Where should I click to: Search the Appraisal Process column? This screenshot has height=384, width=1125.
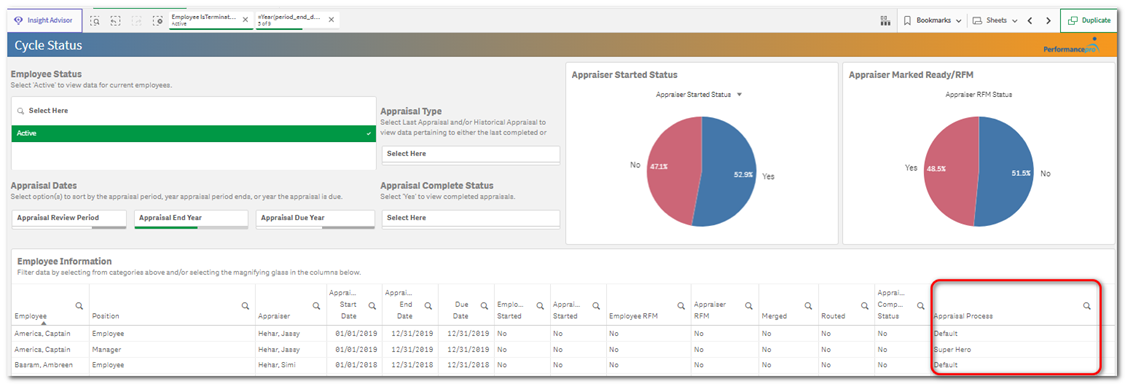tap(1087, 306)
